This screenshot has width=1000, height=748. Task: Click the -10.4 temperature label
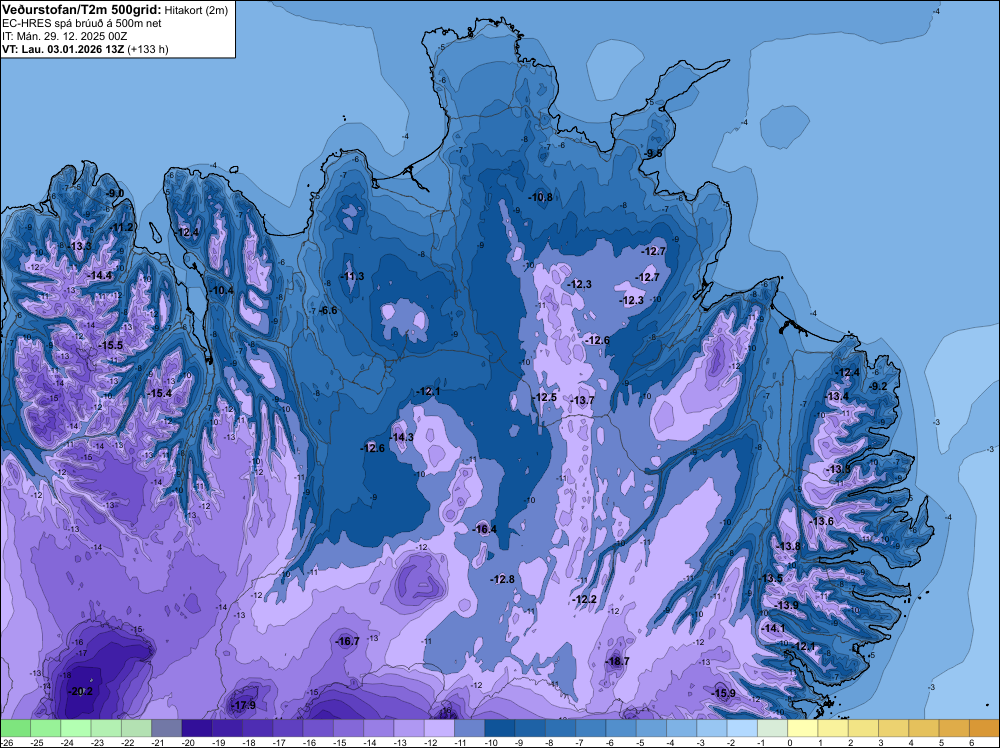coord(222,290)
